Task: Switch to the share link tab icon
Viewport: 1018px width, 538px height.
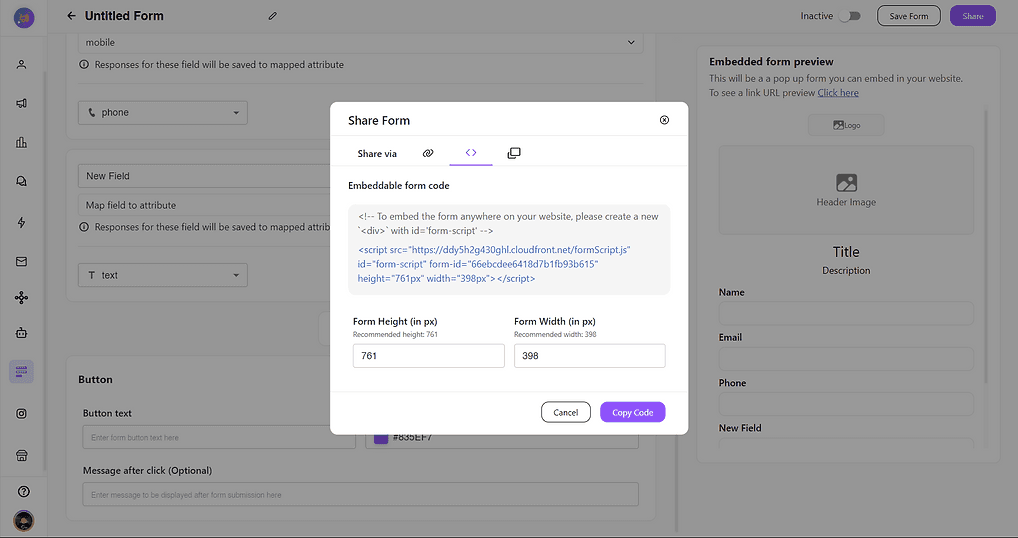Action: (x=428, y=153)
